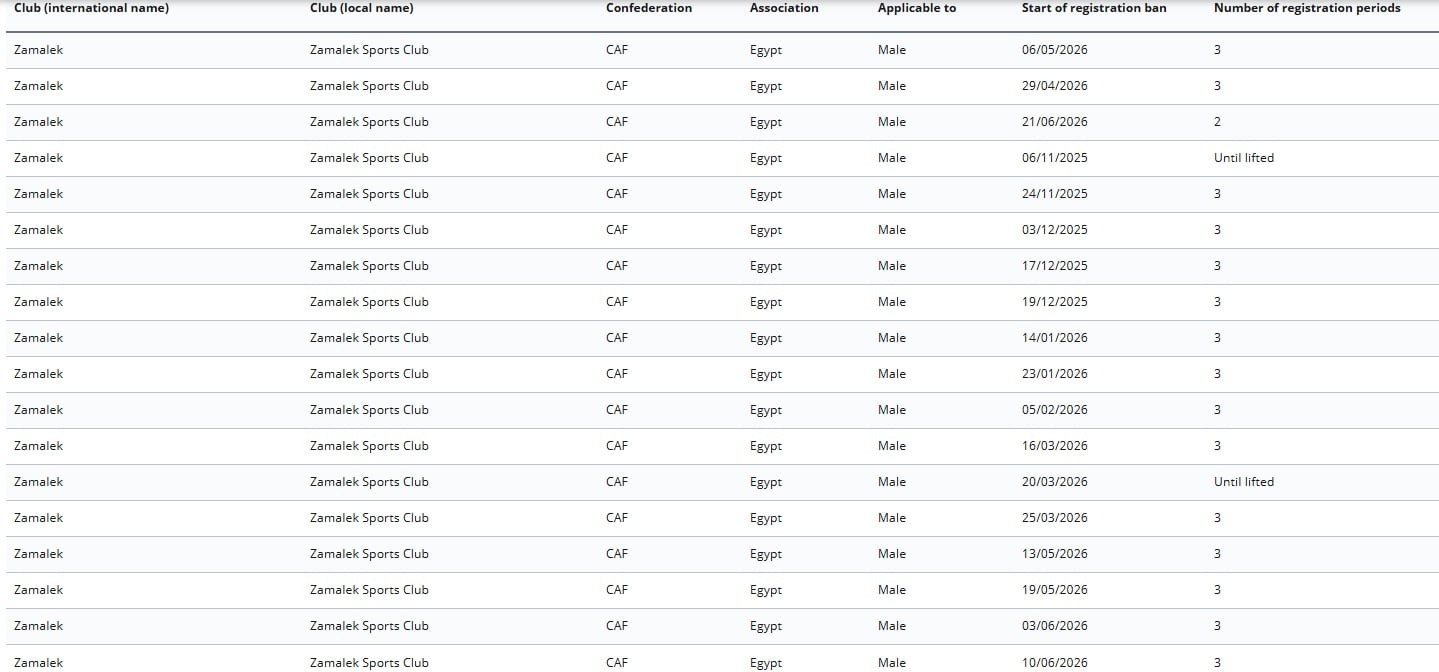Click "Until lifted" in the 06/11/2025 row
Screen dimensions: 1439x672
pyautogui.click(x=1244, y=158)
